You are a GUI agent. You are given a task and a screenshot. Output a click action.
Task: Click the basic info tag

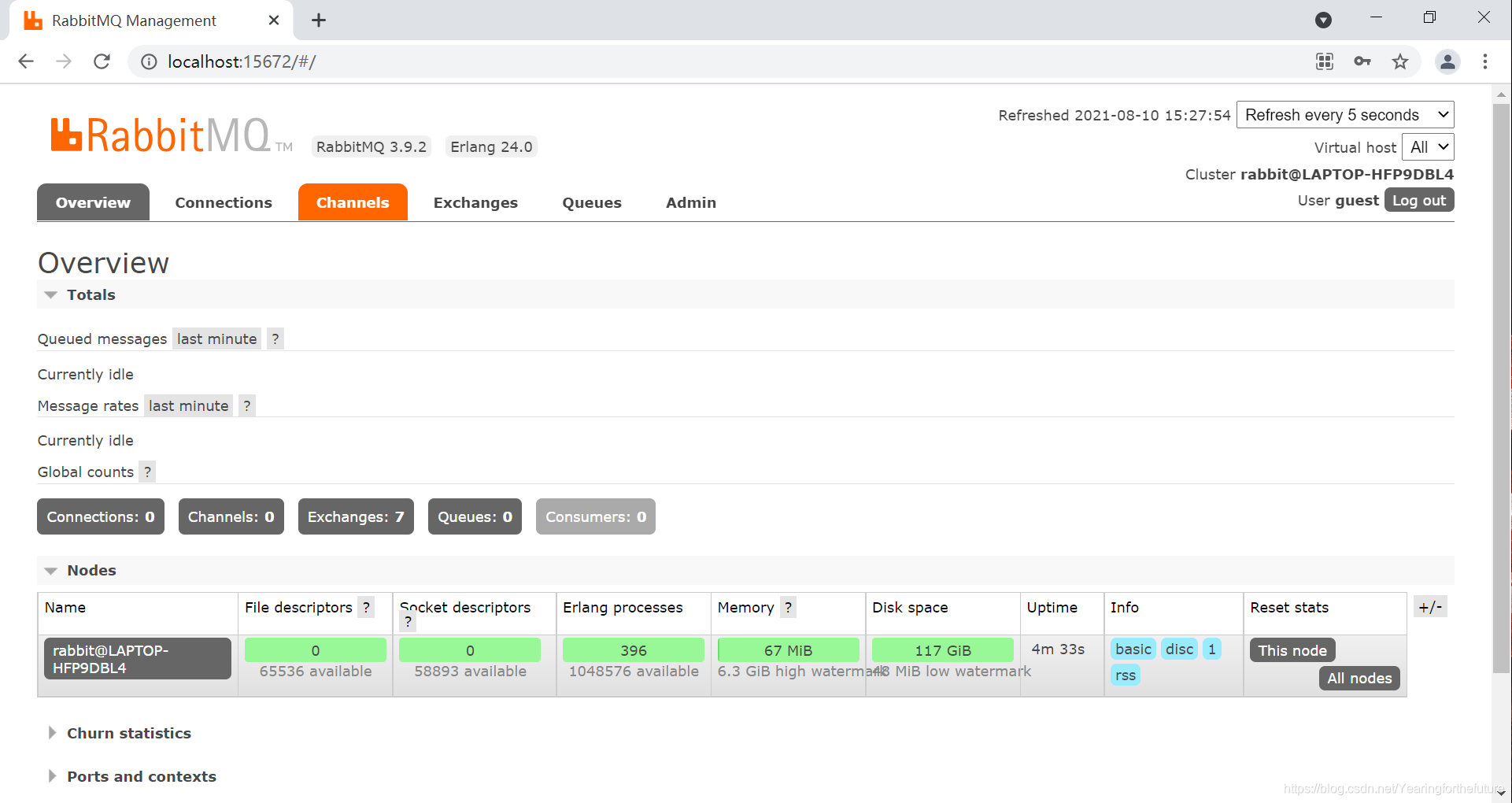click(x=1133, y=649)
